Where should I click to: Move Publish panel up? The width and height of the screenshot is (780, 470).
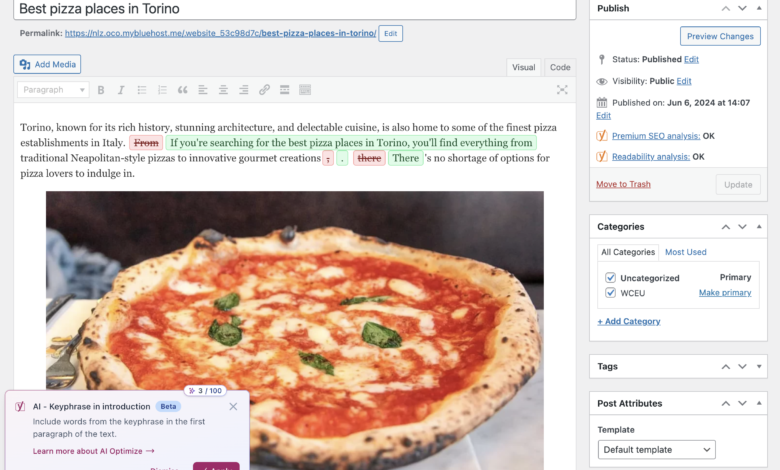point(726,8)
